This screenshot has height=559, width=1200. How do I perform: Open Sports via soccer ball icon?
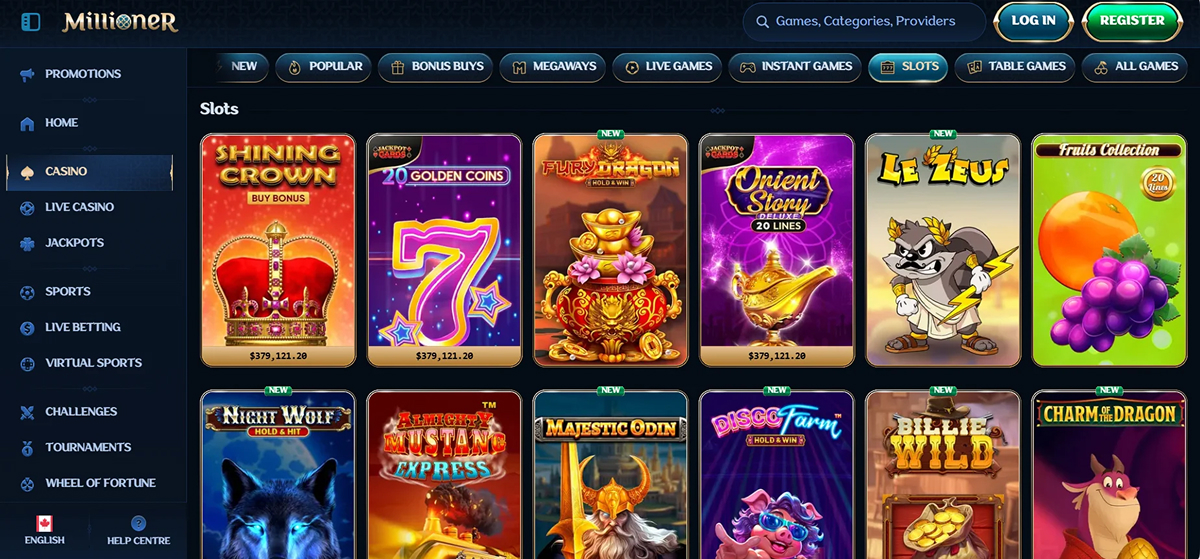[x=27, y=292]
